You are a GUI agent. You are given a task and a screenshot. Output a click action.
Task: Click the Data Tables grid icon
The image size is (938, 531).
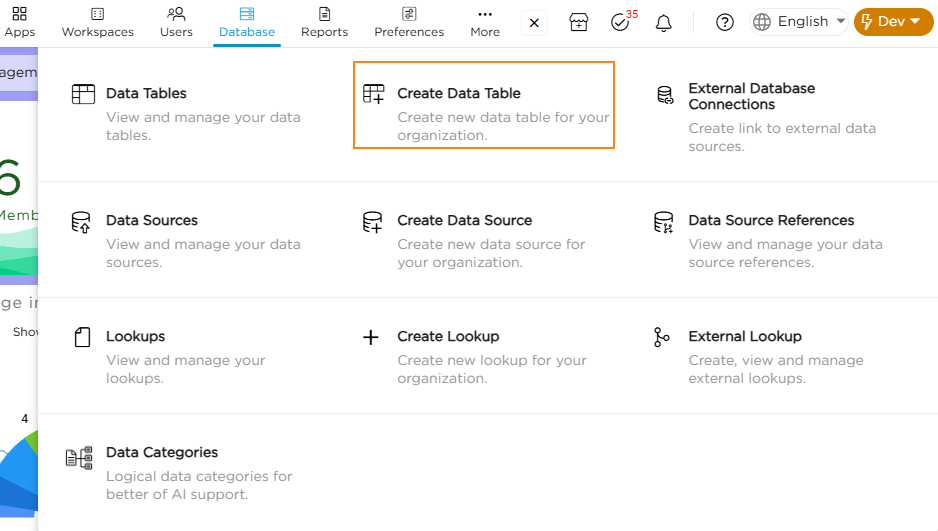[83, 94]
